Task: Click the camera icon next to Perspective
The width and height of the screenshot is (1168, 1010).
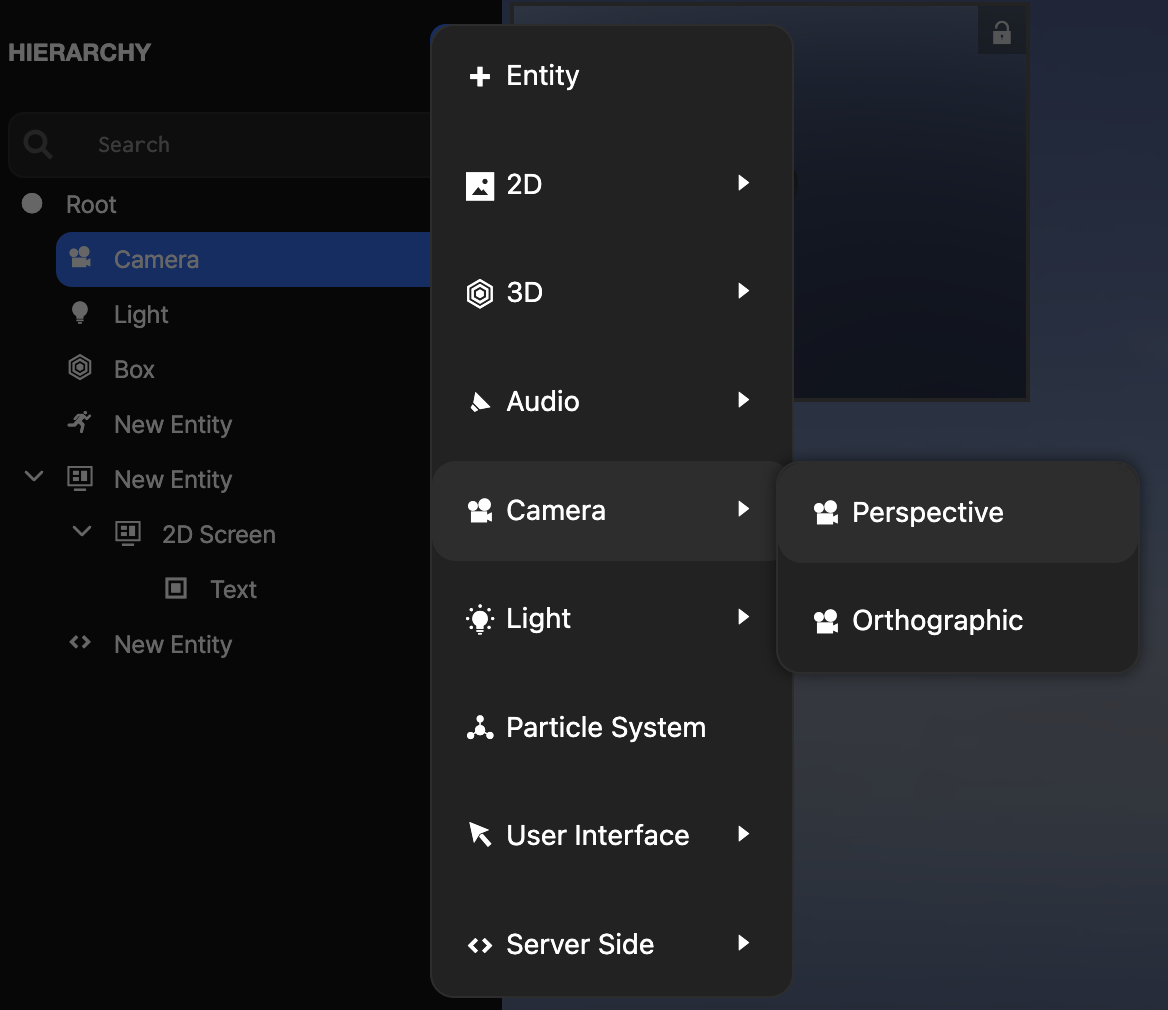Action: [825, 513]
